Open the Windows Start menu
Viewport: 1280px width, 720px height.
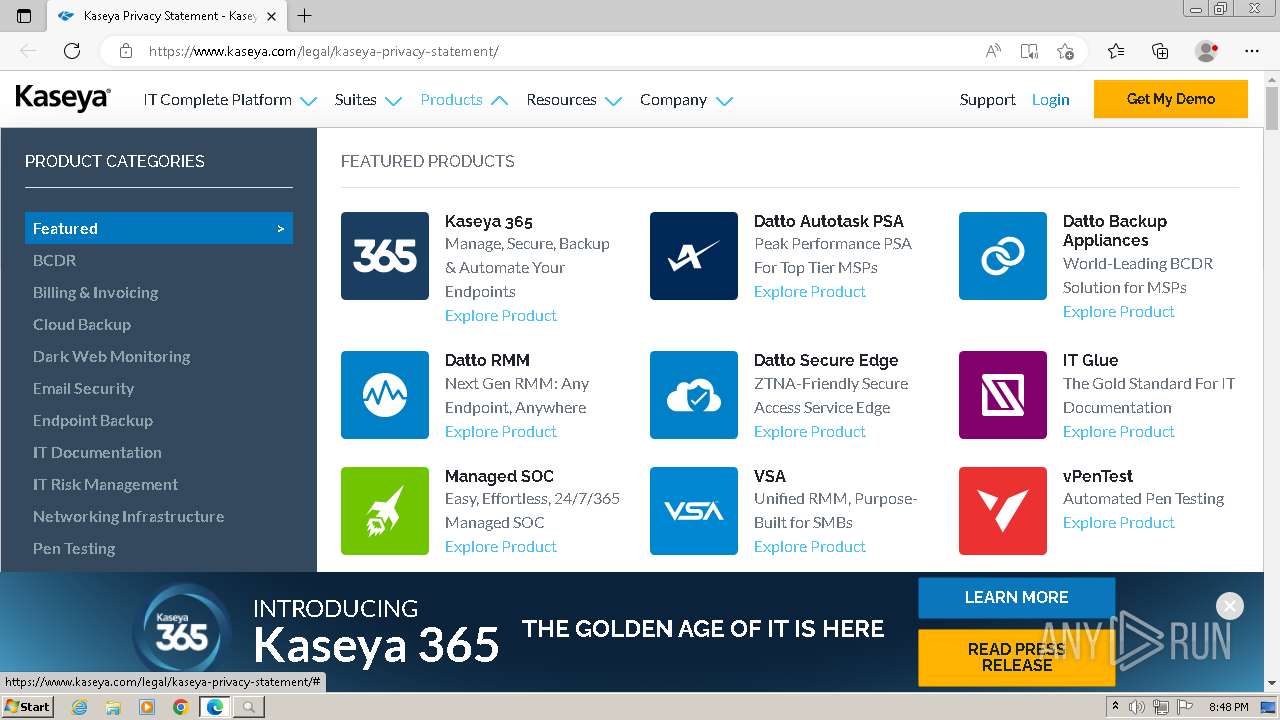point(28,707)
